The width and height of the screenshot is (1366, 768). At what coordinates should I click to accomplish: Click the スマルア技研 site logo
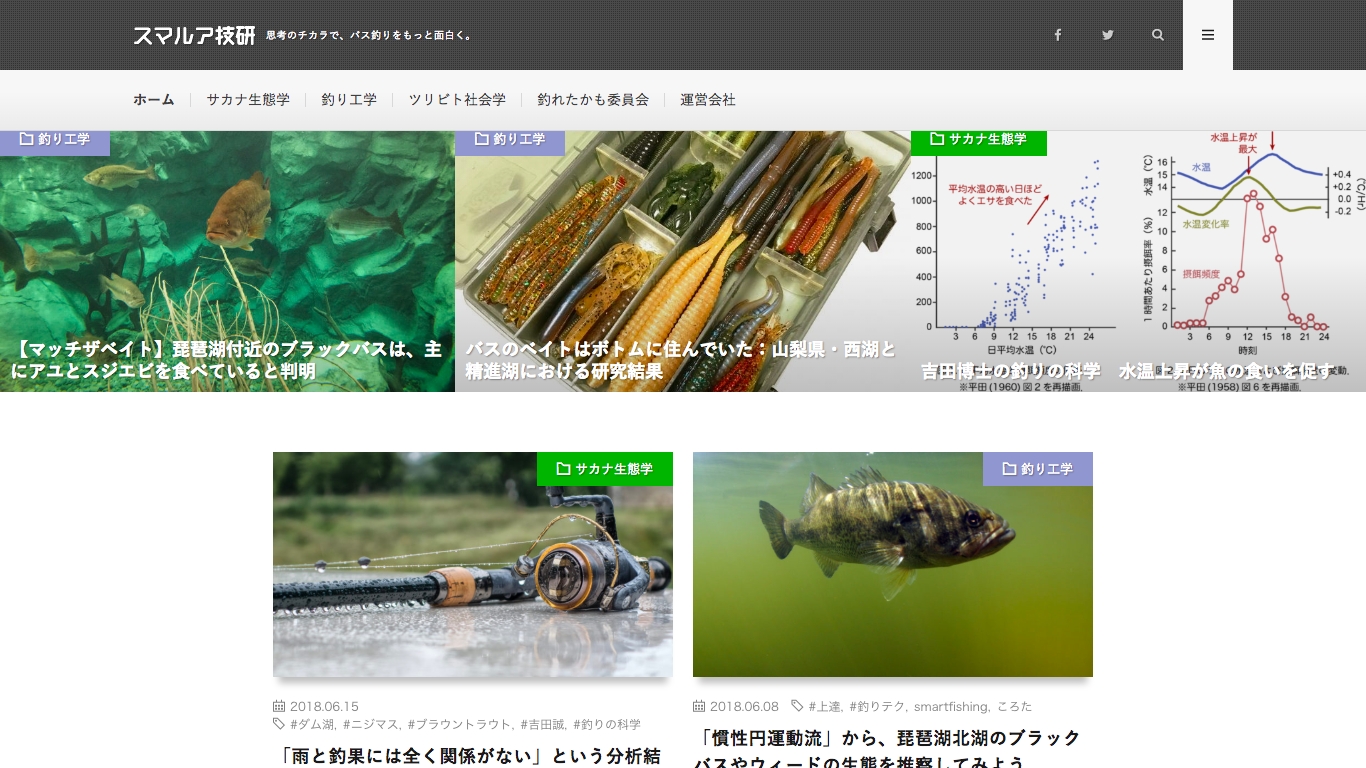click(194, 35)
